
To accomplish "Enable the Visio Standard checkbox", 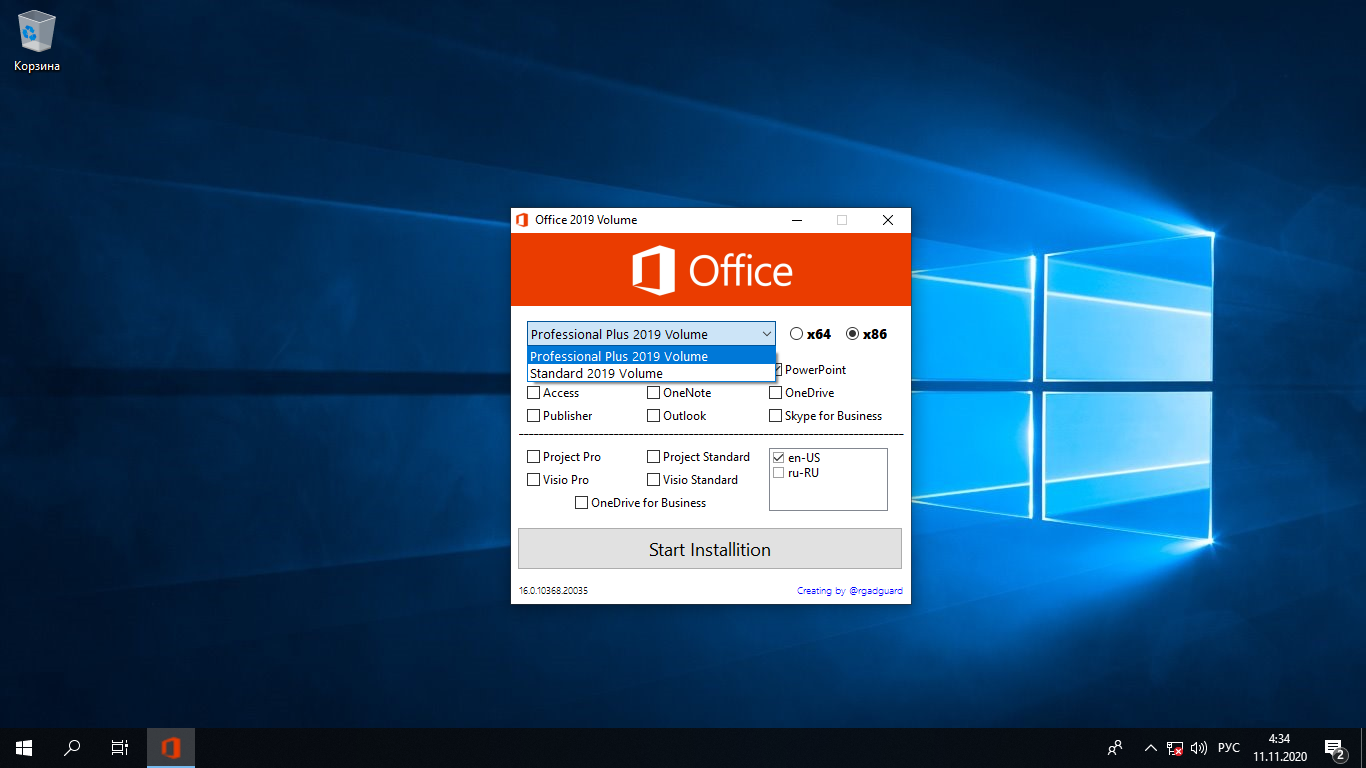I will point(653,480).
